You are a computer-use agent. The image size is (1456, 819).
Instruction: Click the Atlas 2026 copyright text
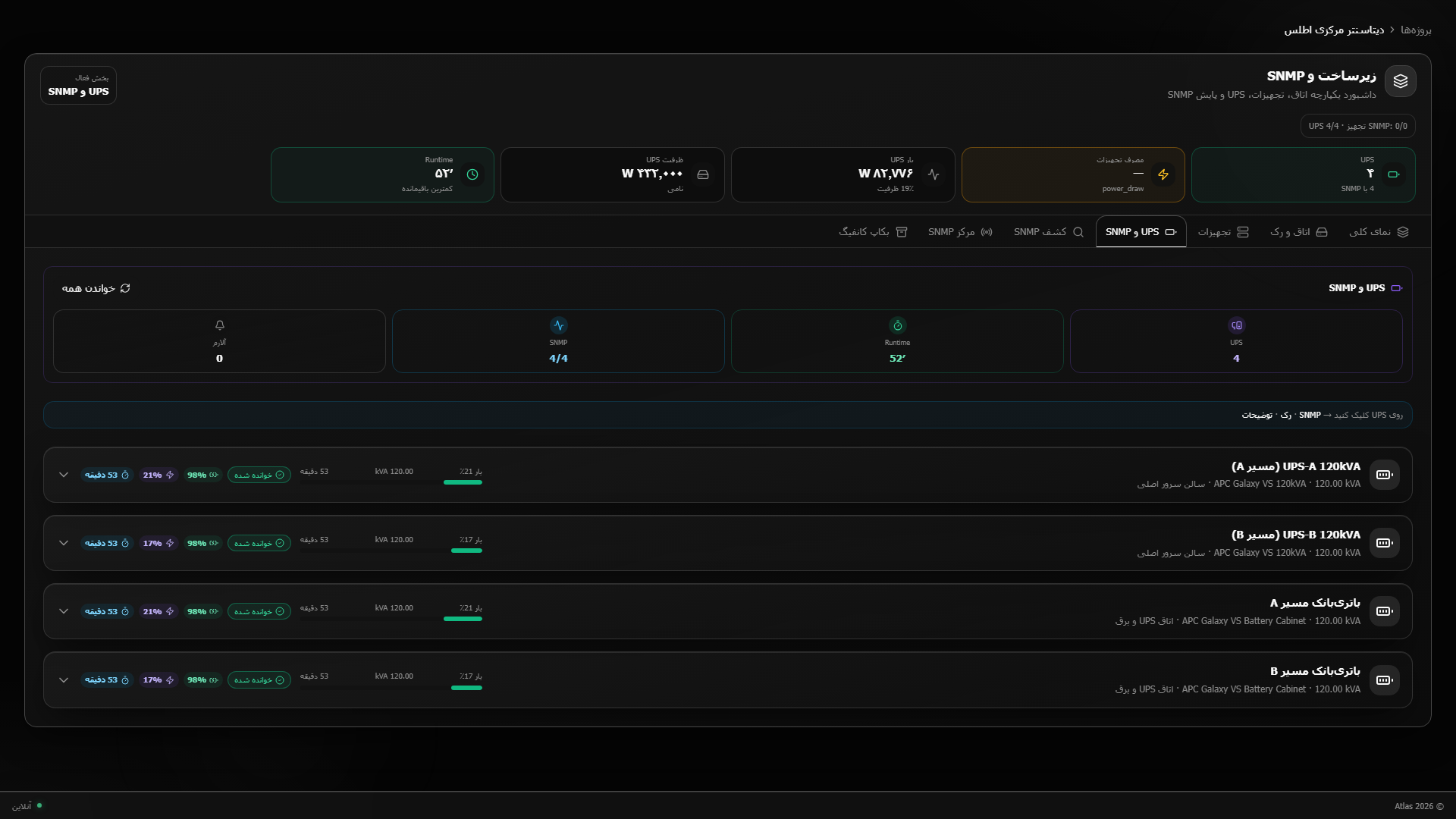point(1419,806)
